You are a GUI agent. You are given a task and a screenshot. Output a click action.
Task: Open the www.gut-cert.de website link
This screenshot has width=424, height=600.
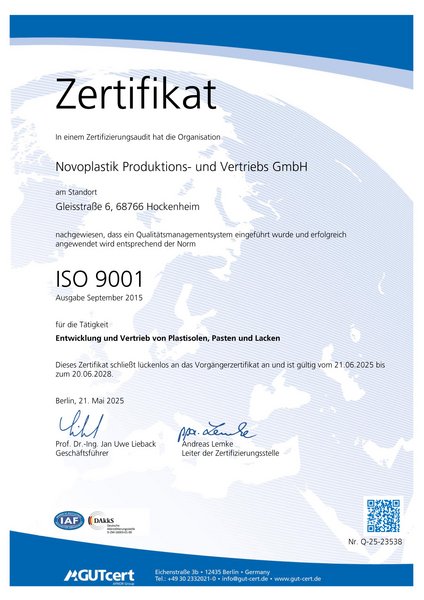[297, 579]
